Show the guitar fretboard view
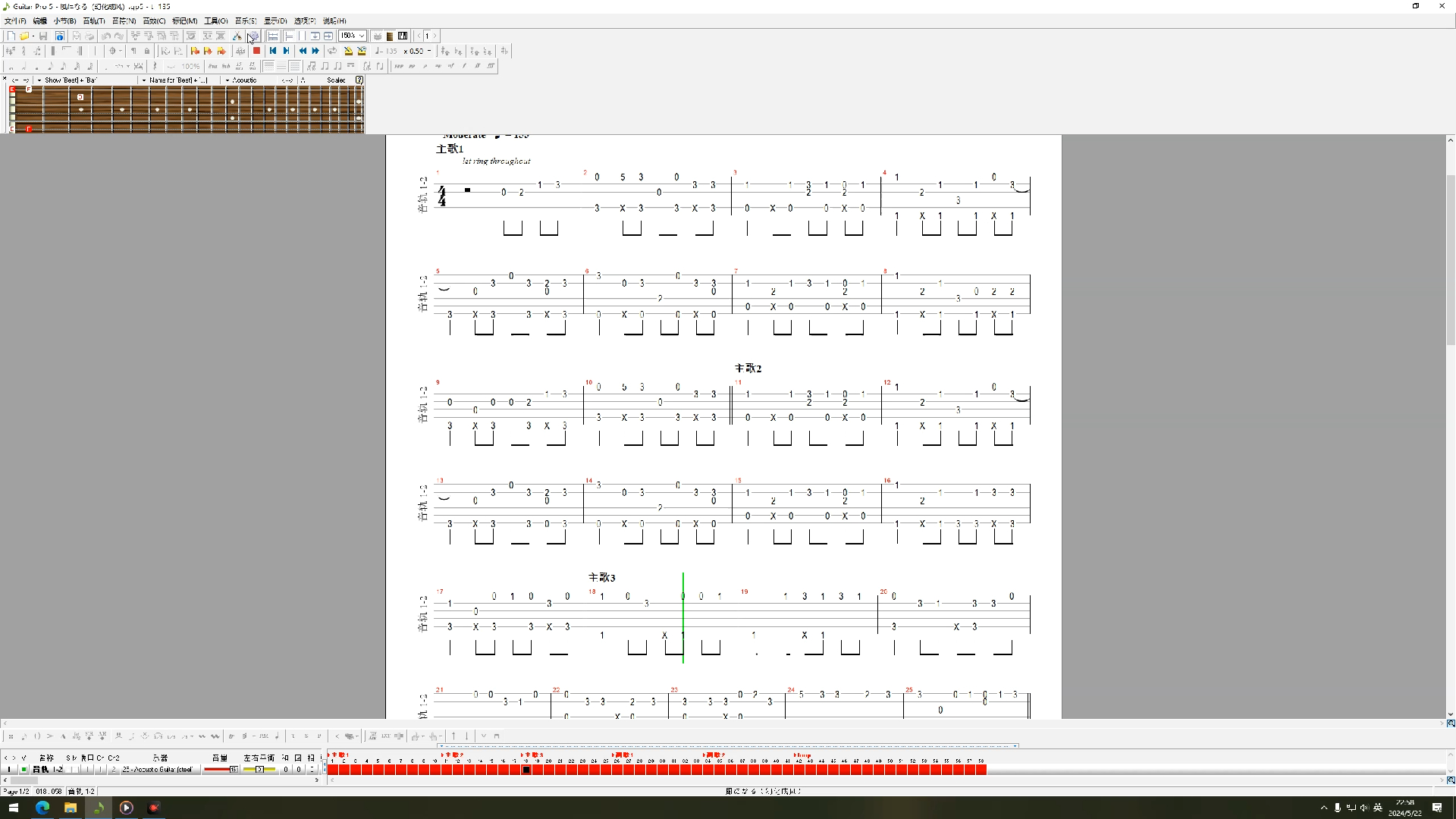This screenshot has width=1456, height=819. [390, 36]
